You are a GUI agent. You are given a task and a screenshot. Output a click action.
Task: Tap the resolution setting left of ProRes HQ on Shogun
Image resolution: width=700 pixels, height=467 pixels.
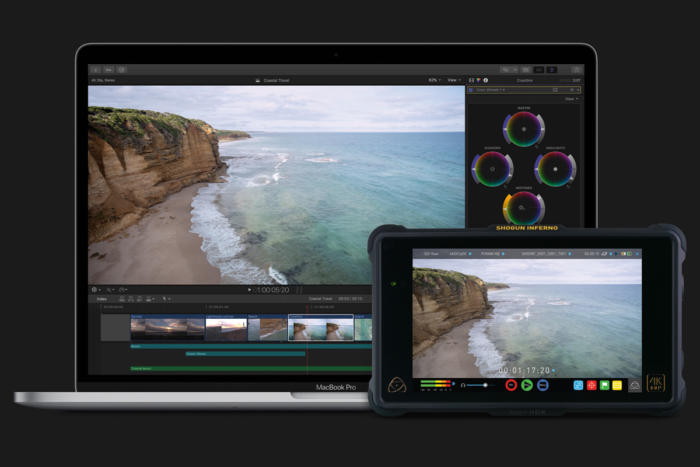click(x=458, y=254)
